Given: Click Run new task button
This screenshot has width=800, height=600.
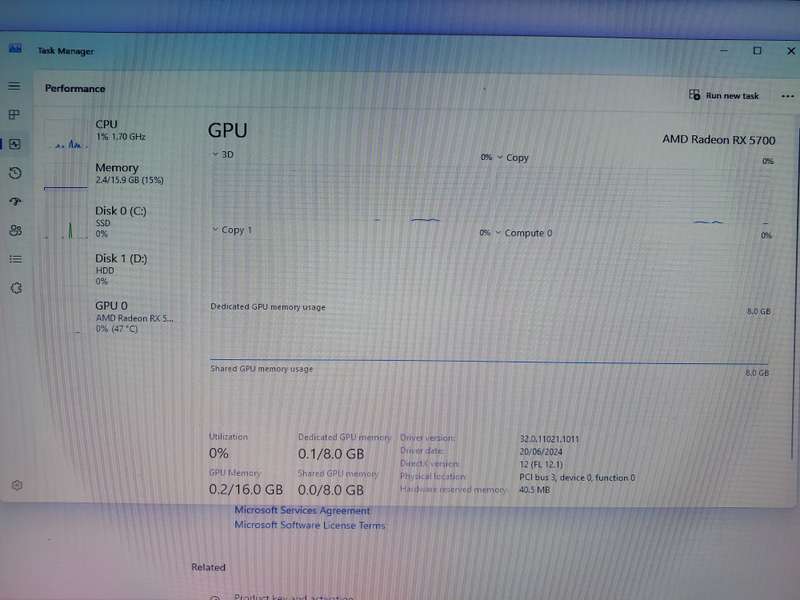Looking at the screenshot, I should (x=723, y=95).
